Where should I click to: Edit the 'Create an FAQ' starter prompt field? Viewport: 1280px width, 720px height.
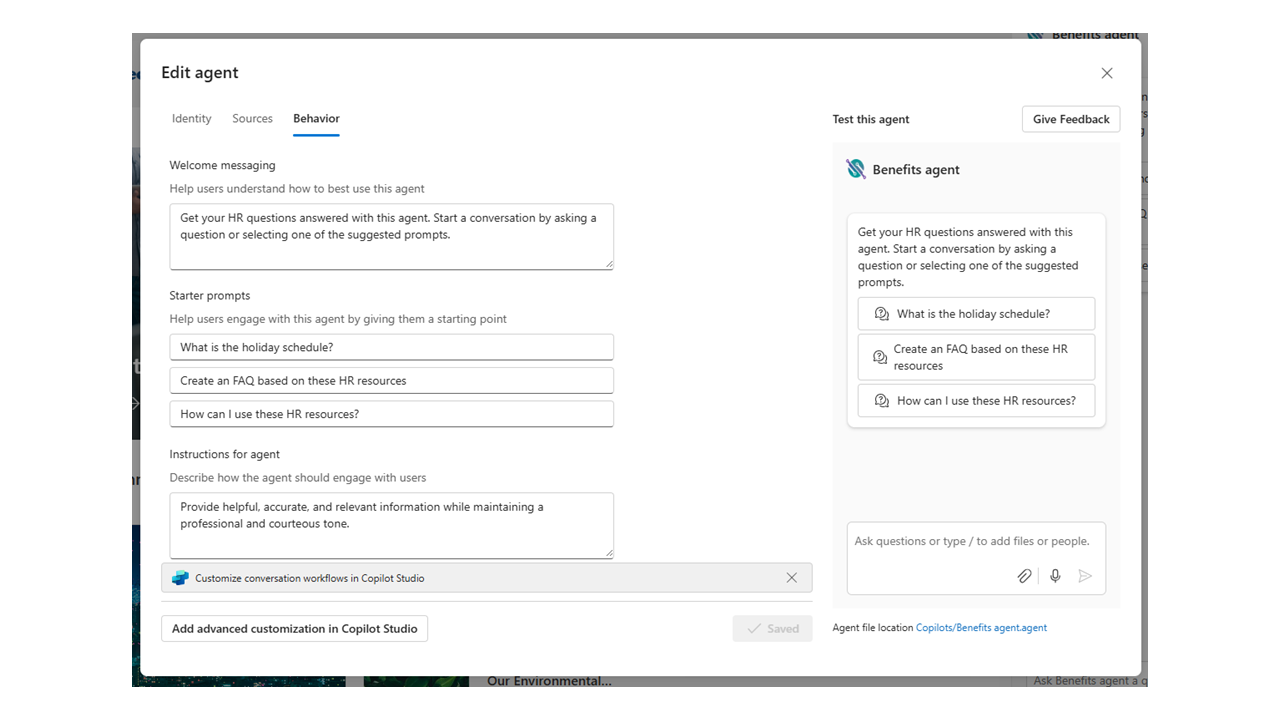click(391, 380)
